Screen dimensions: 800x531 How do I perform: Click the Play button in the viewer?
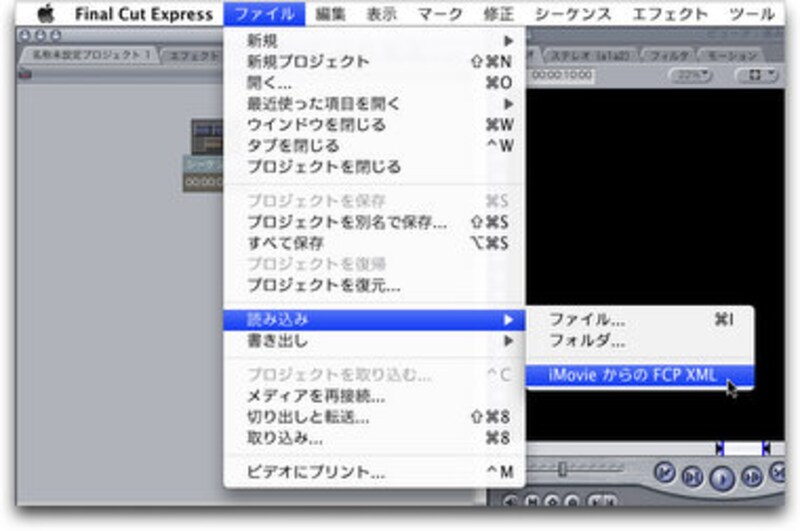click(x=720, y=476)
